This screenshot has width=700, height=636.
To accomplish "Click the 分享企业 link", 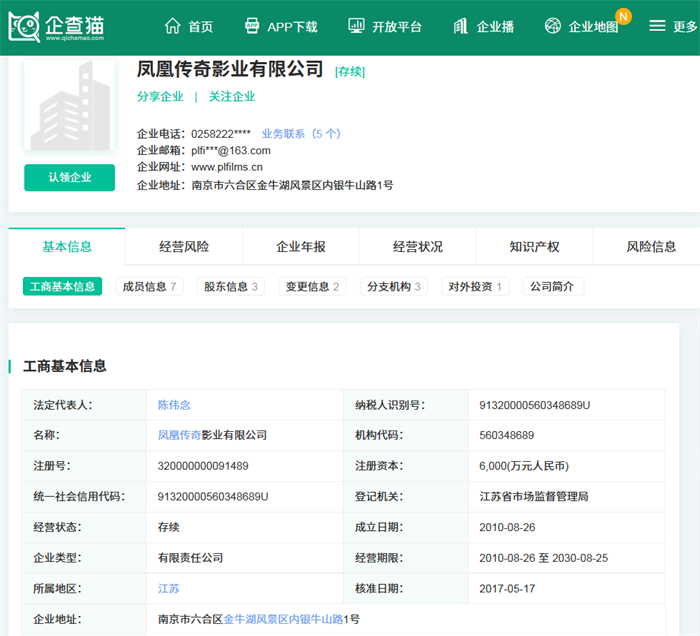I will [x=160, y=97].
